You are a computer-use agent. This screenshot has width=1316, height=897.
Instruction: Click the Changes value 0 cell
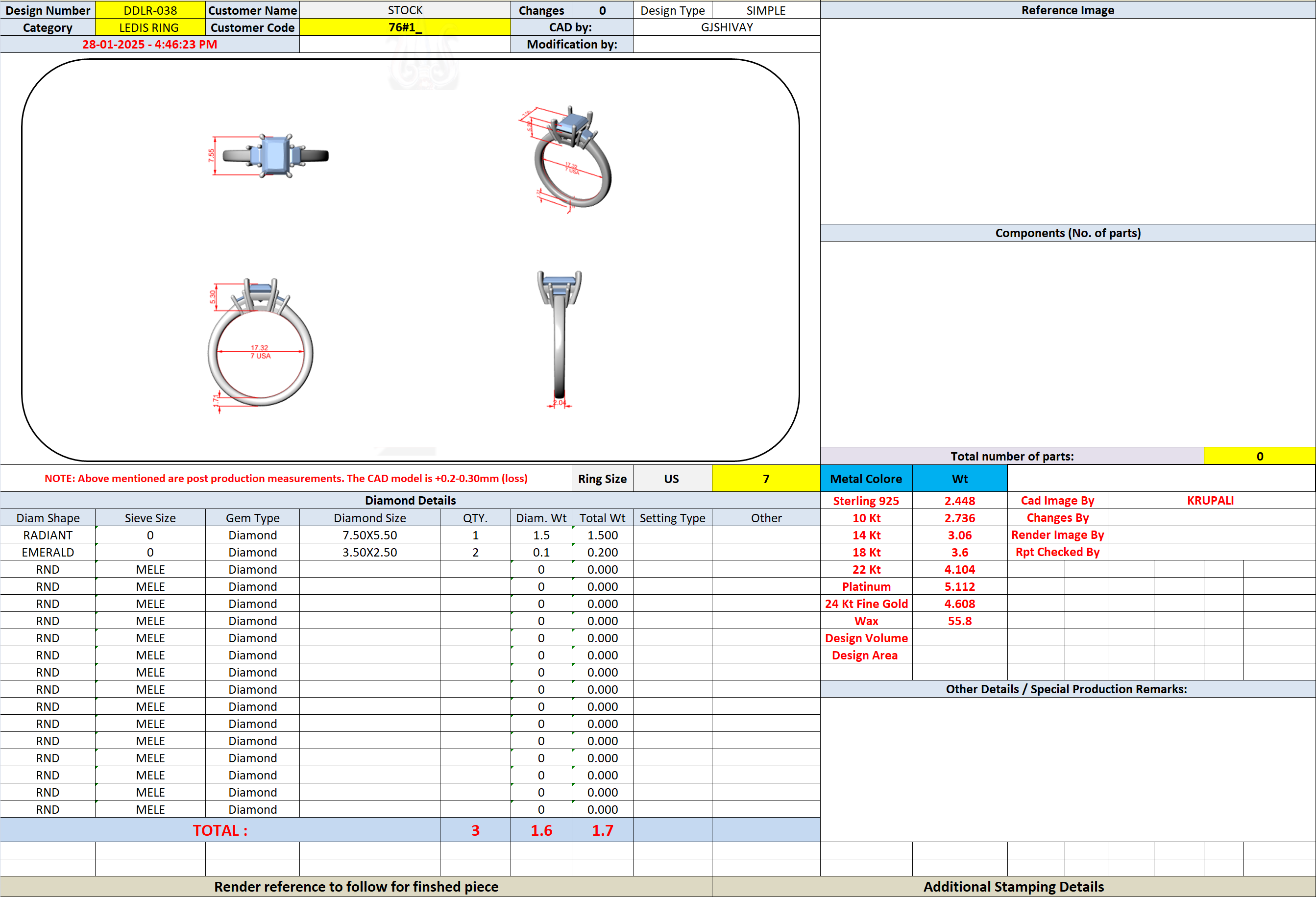603,10
